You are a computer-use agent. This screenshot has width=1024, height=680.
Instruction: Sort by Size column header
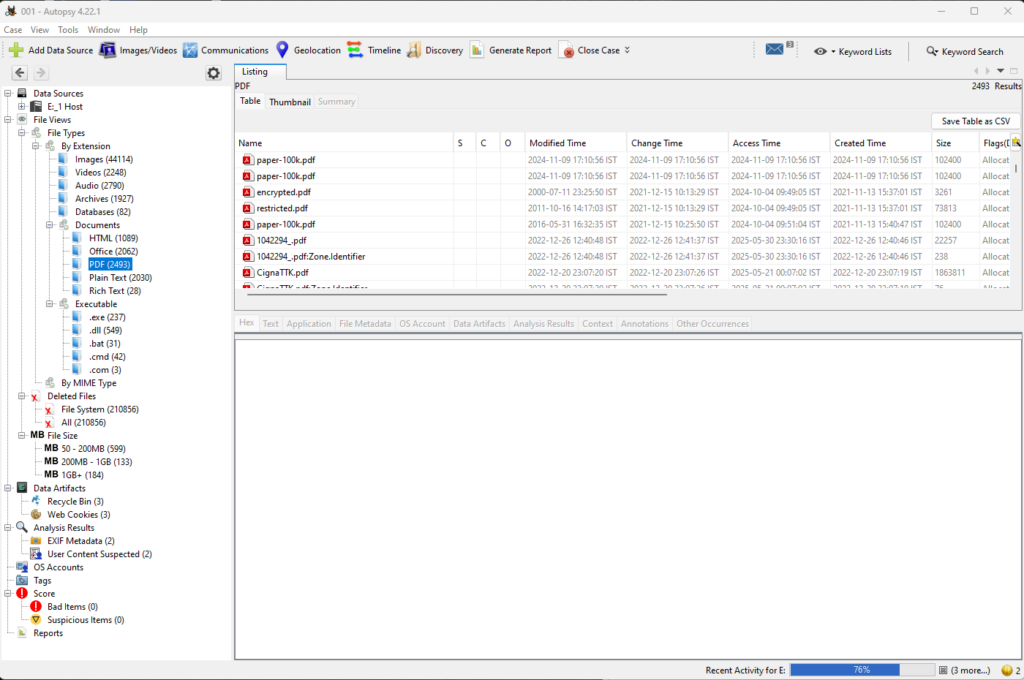(954, 143)
